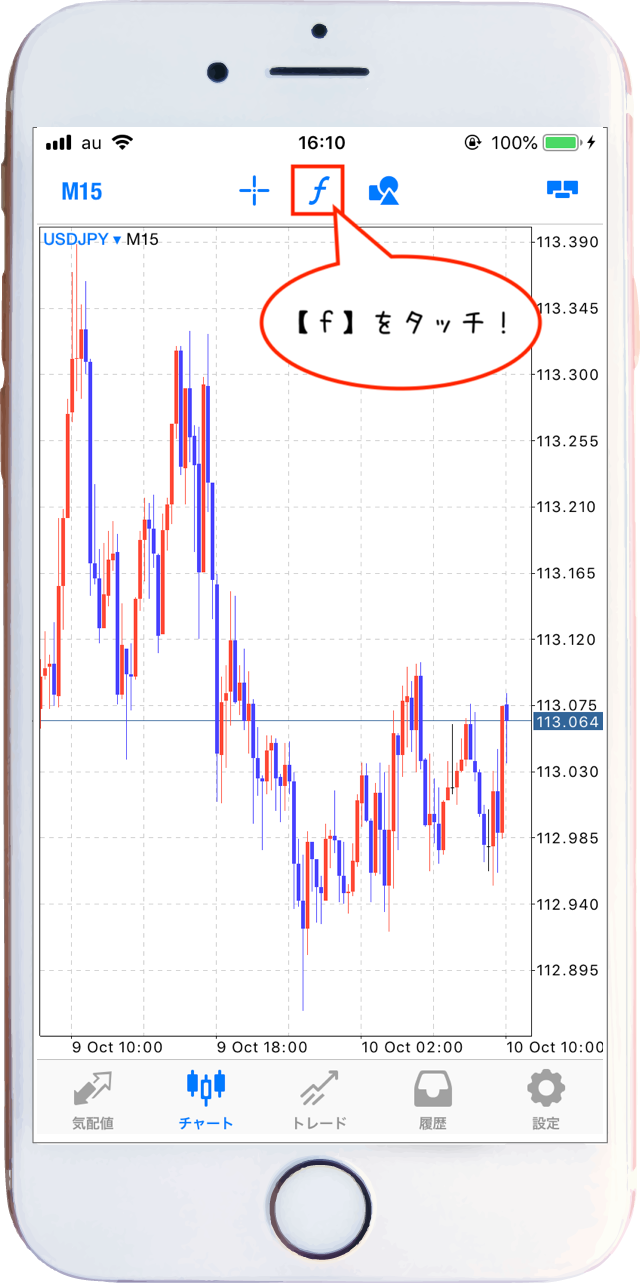Tap the Wi-Fi icon in status bar

tap(123, 142)
